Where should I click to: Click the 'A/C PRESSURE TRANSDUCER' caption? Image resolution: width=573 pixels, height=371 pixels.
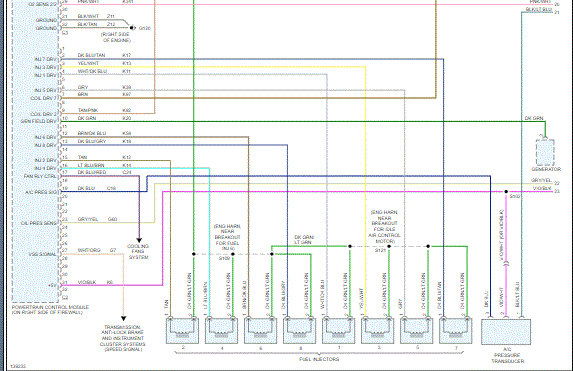(x=507, y=355)
